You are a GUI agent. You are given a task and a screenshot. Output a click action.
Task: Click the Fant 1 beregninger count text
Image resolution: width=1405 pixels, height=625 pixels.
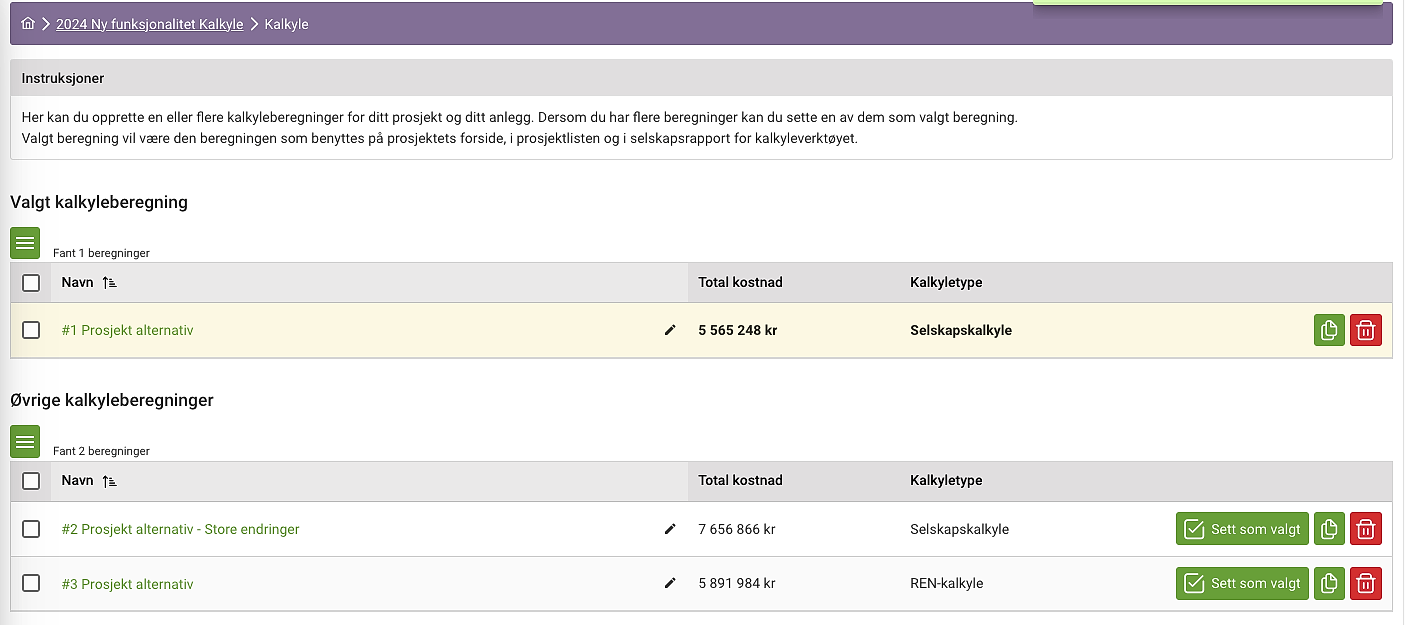click(101, 253)
